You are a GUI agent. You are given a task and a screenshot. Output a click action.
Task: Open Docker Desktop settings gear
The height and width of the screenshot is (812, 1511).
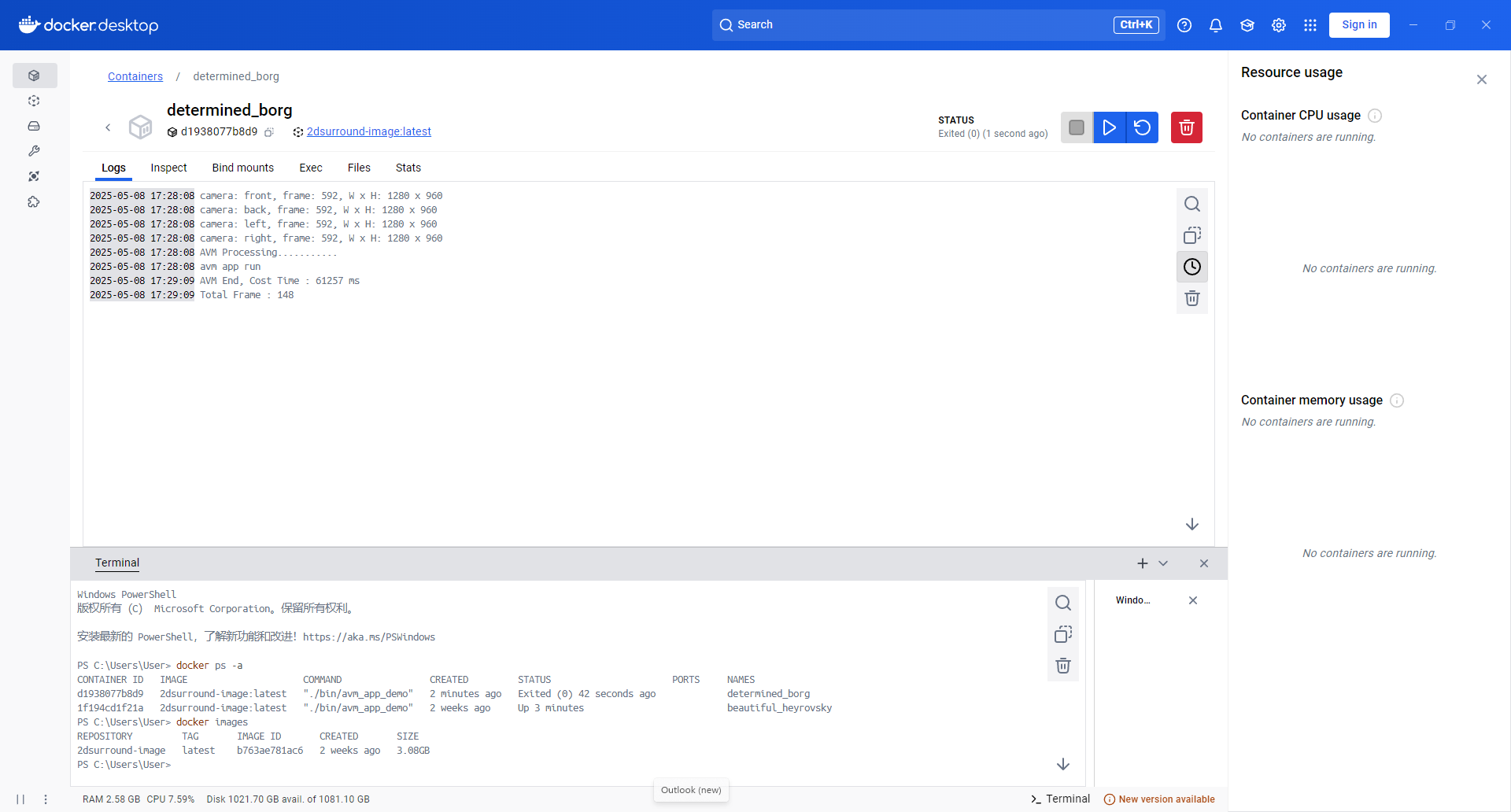point(1278,24)
